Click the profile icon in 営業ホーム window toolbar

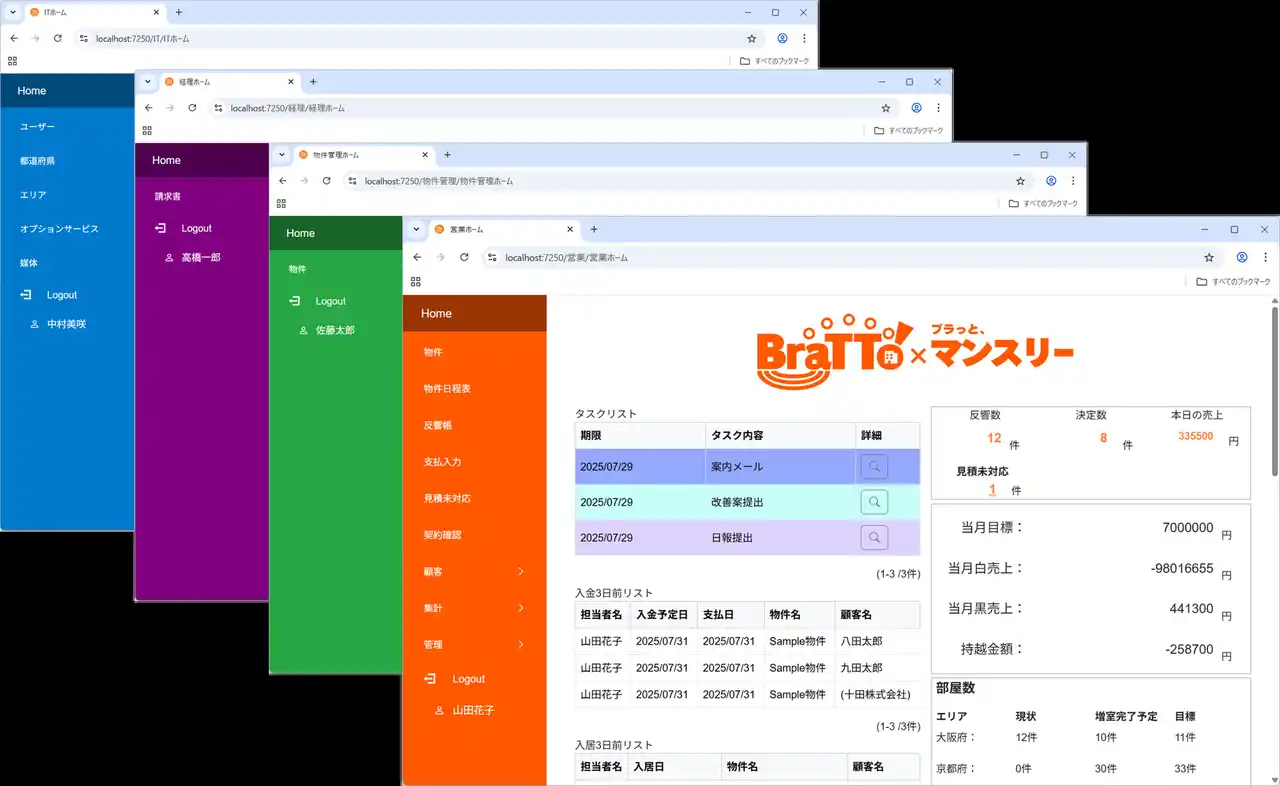1241,257
